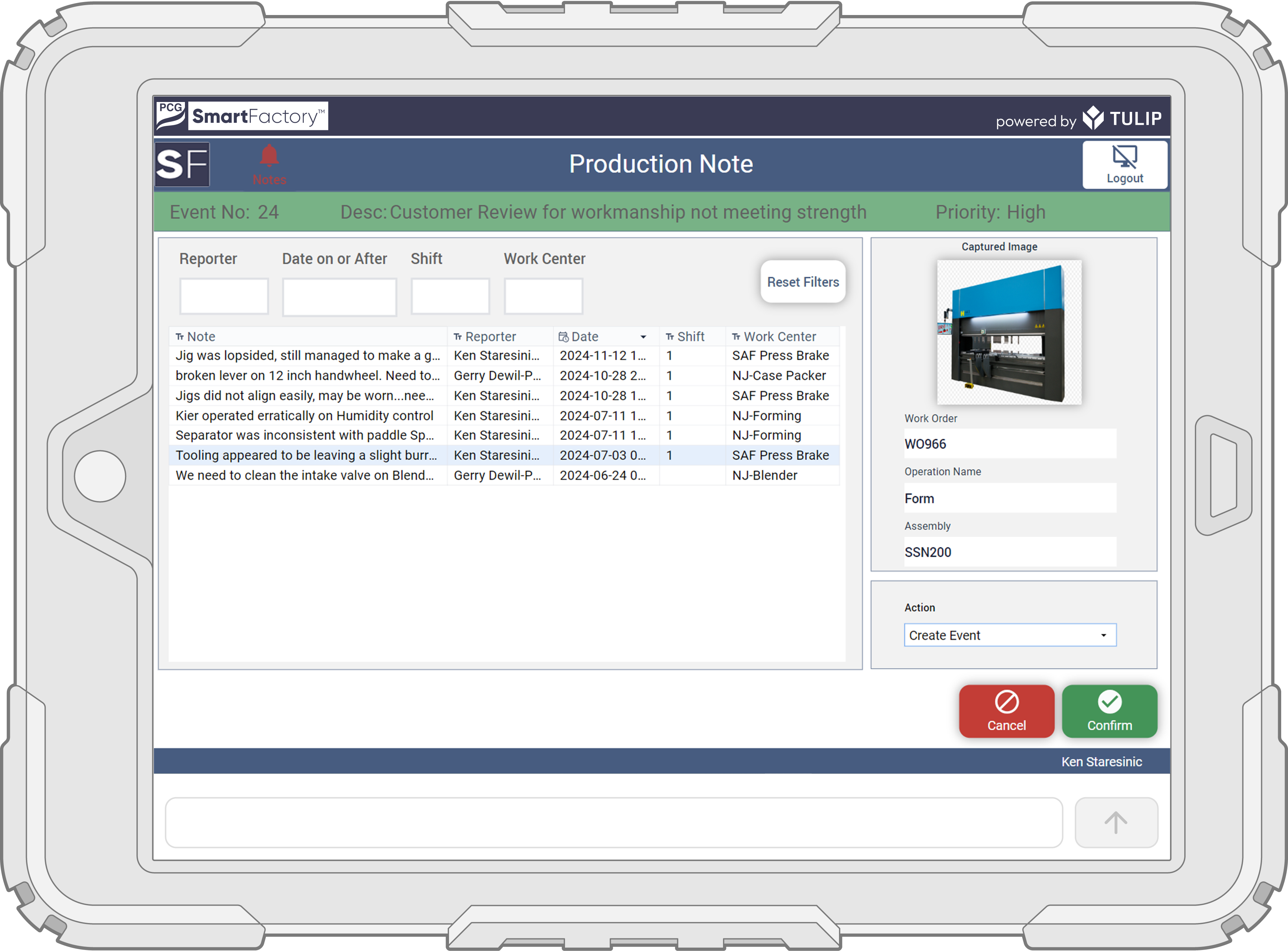The height and width of the screenshot is (951, 1288).
Task: Click the SF logo icon
Action: tap(183, 165)
